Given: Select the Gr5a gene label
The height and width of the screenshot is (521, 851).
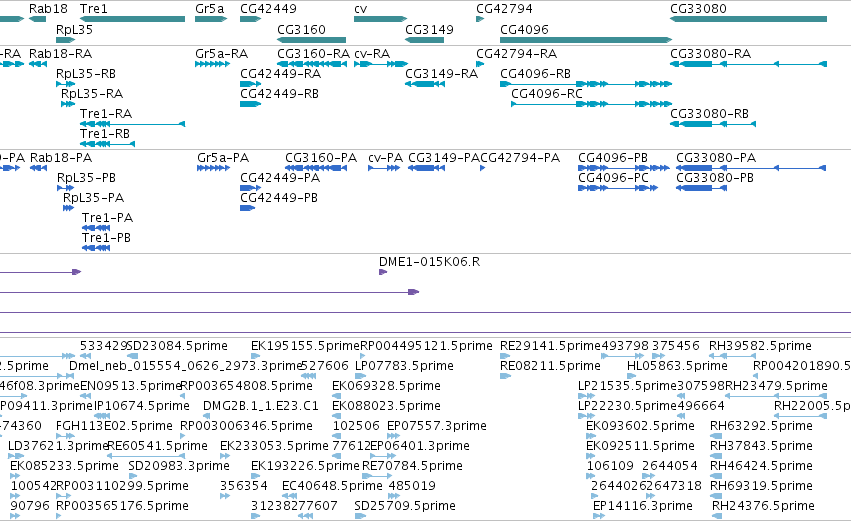Looking at the screenshot, I should pyautogui.click(x=209, y=9).
